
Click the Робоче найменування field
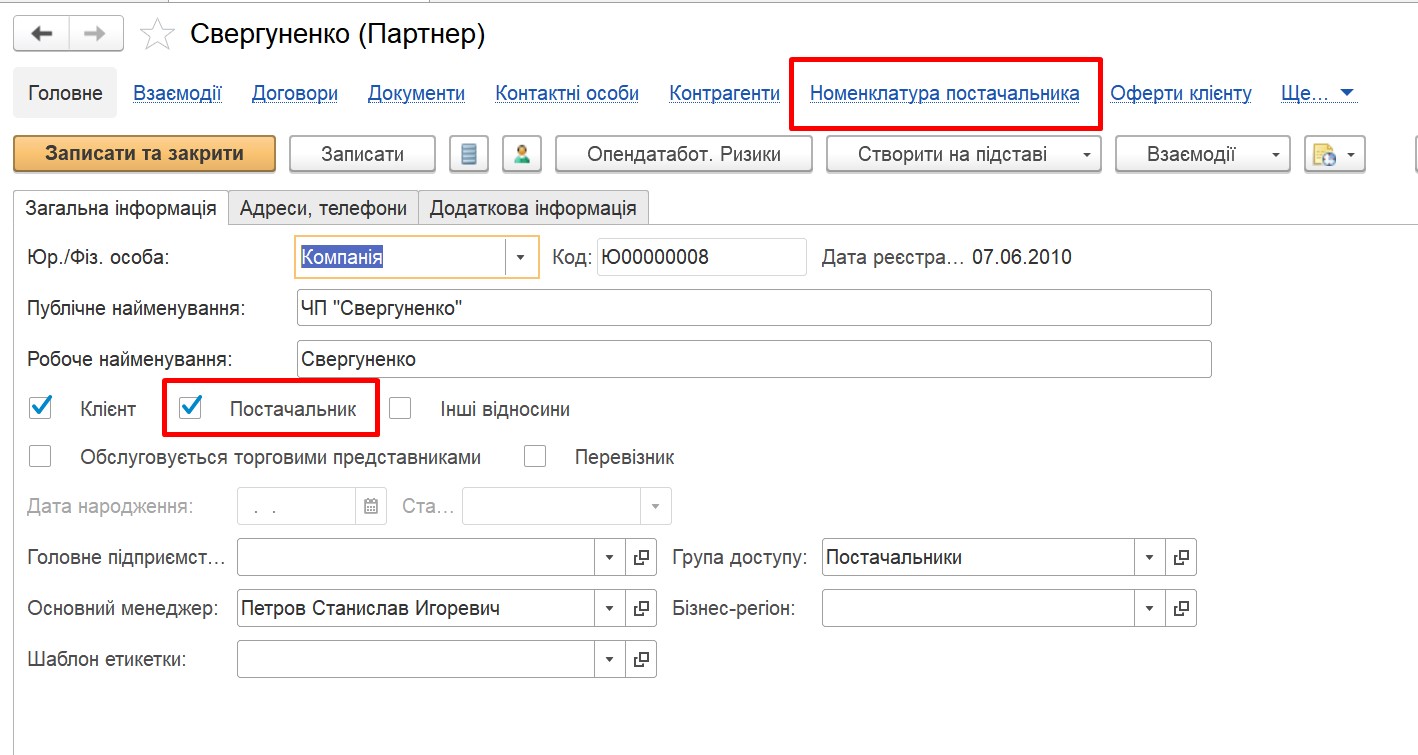754,359
